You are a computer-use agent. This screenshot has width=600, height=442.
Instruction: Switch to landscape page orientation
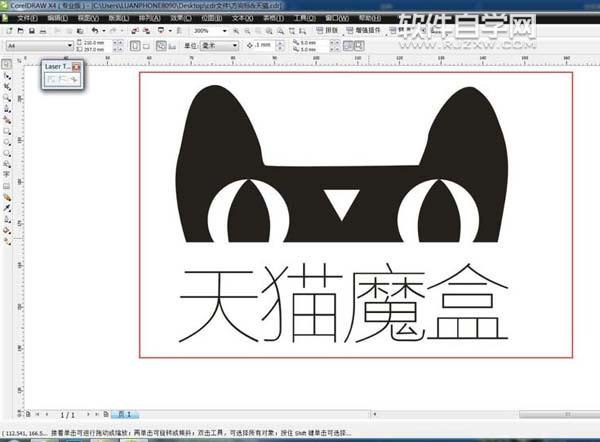pyautogui.click(x=145, y=45)
